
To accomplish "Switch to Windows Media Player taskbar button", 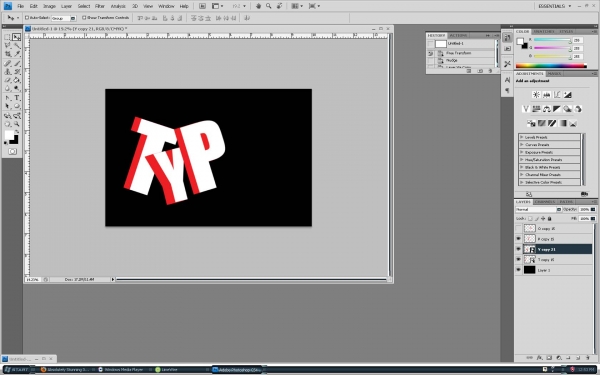I will [123, 370].
